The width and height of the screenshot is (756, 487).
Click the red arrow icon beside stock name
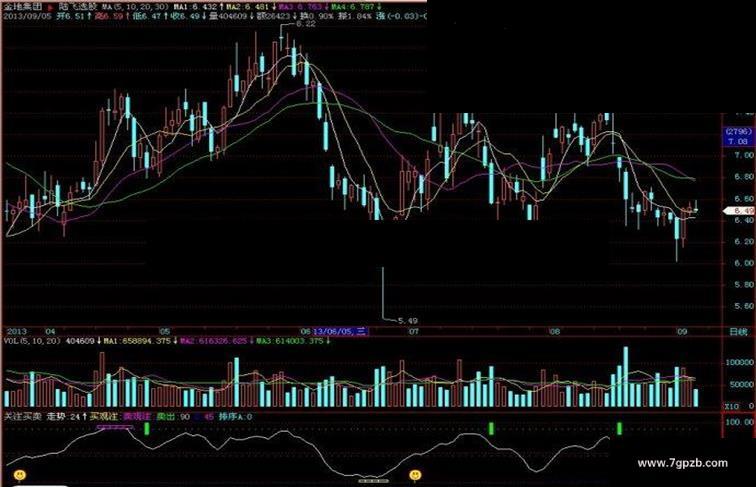pos(50,8)
